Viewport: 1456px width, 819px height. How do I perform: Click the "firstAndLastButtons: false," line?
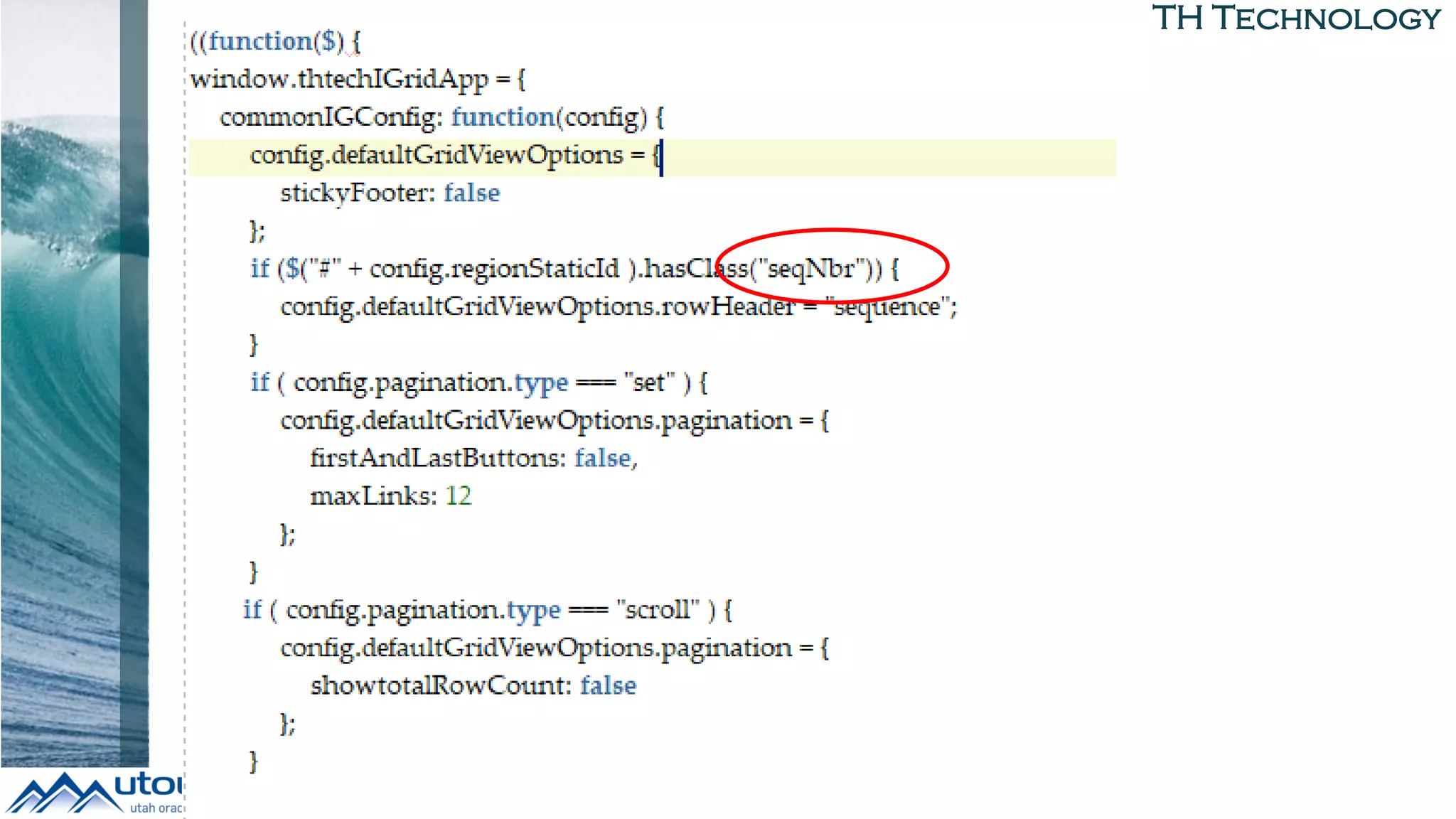(x=474, y=459)
